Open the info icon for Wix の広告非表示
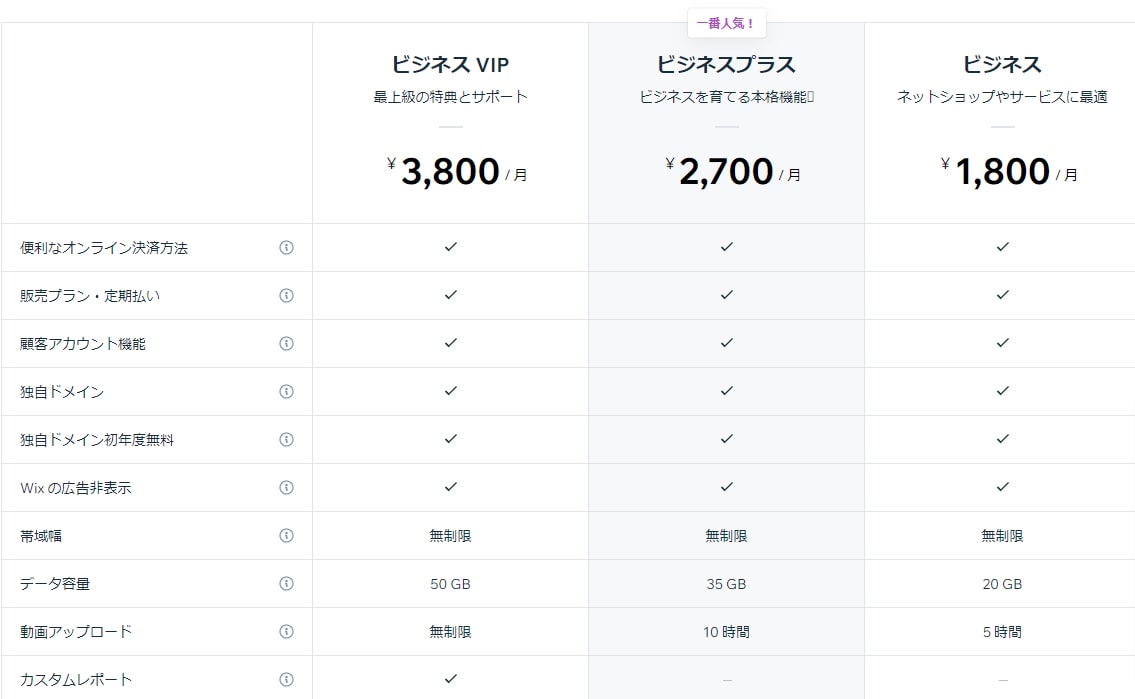Image resolution: width=1135 pixels, height=699 pixels. coord(287,487)
